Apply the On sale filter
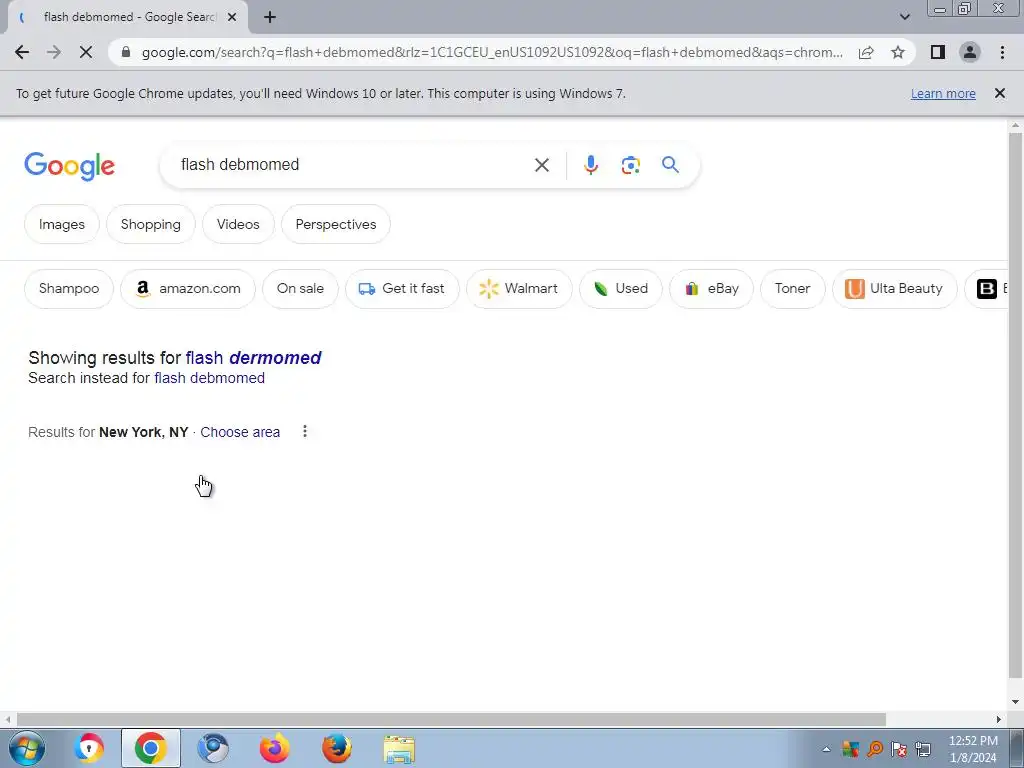Viewport: 1024px width, 768px height. [300, 289]
